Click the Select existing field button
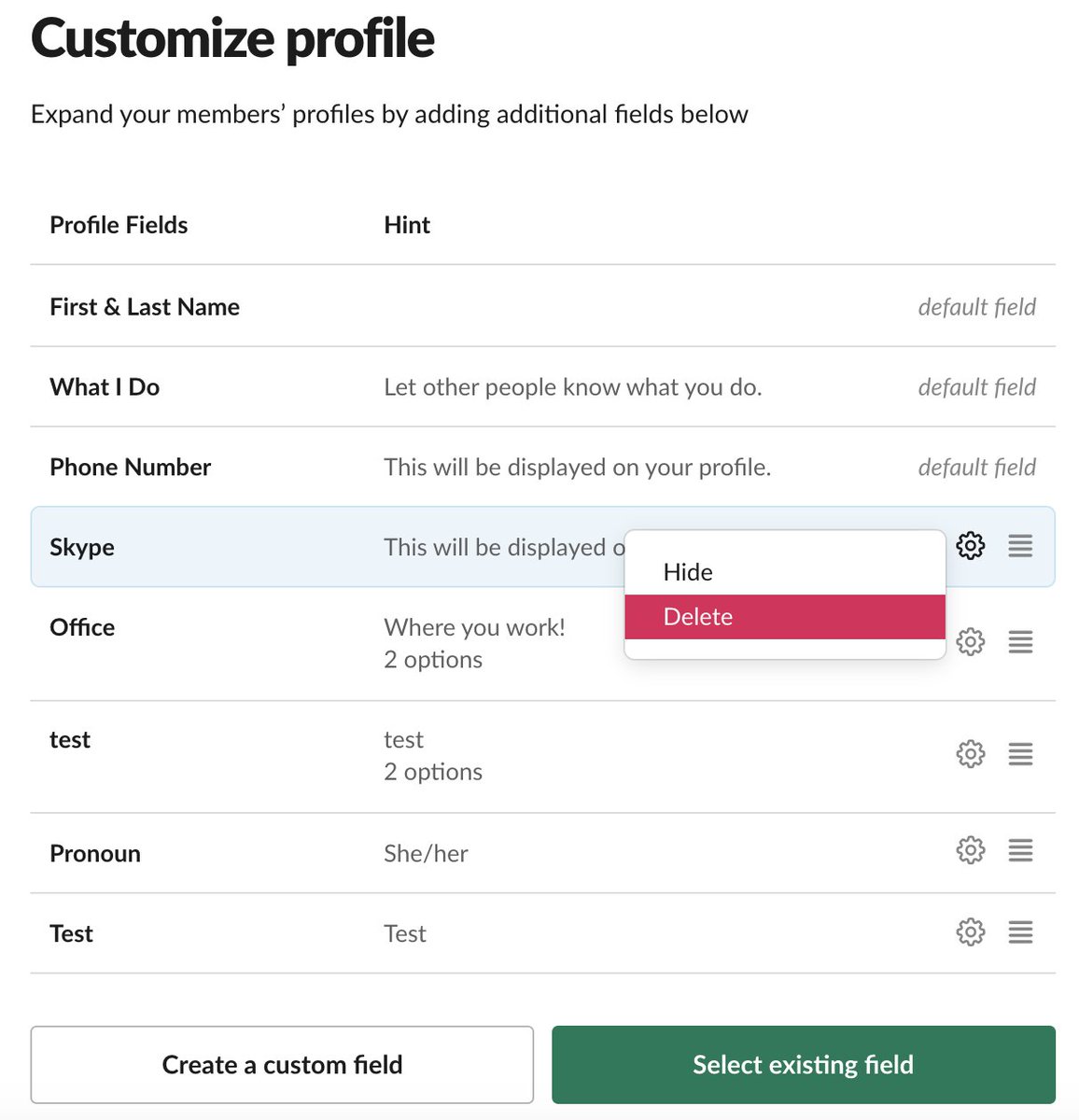 [803, 1065]
